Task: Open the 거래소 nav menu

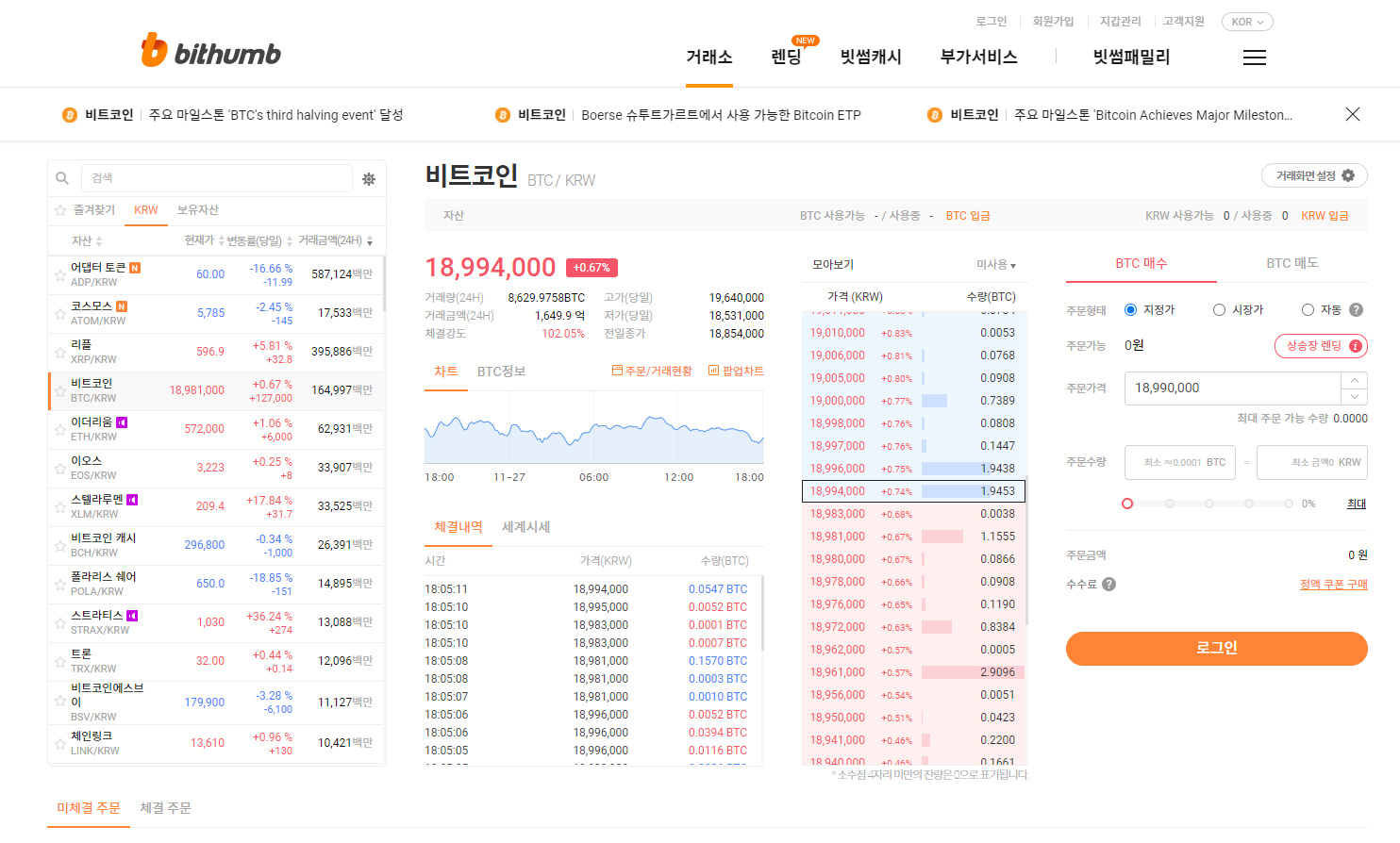Action: point(709,57)
